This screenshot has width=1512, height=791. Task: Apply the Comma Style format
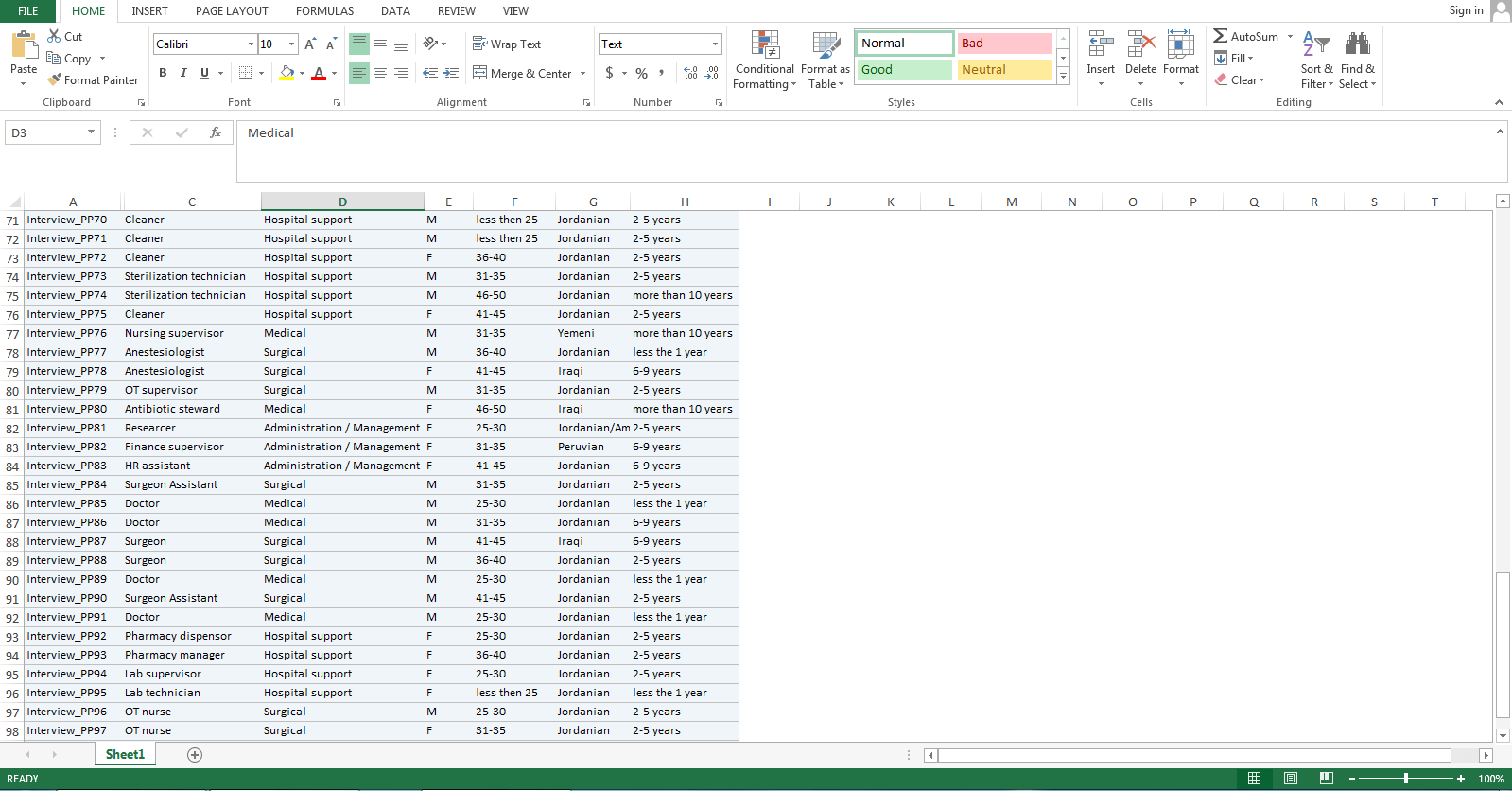662,73
